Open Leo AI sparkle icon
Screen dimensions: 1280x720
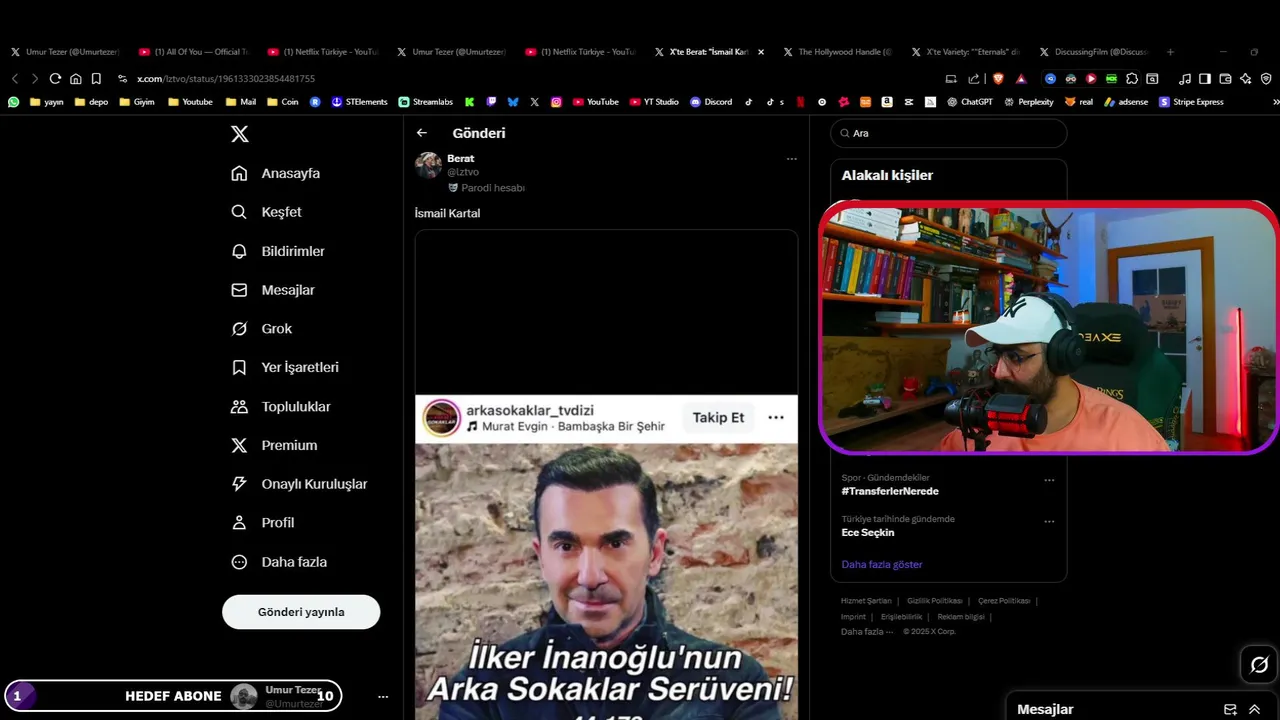click(1246, 78)
